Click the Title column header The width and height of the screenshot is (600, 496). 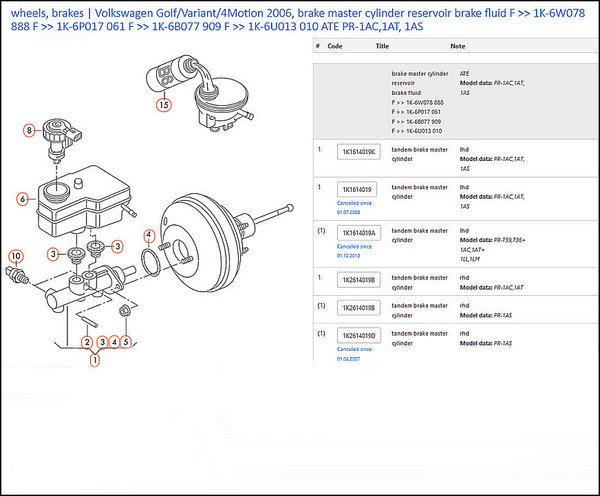click(382, 46)
